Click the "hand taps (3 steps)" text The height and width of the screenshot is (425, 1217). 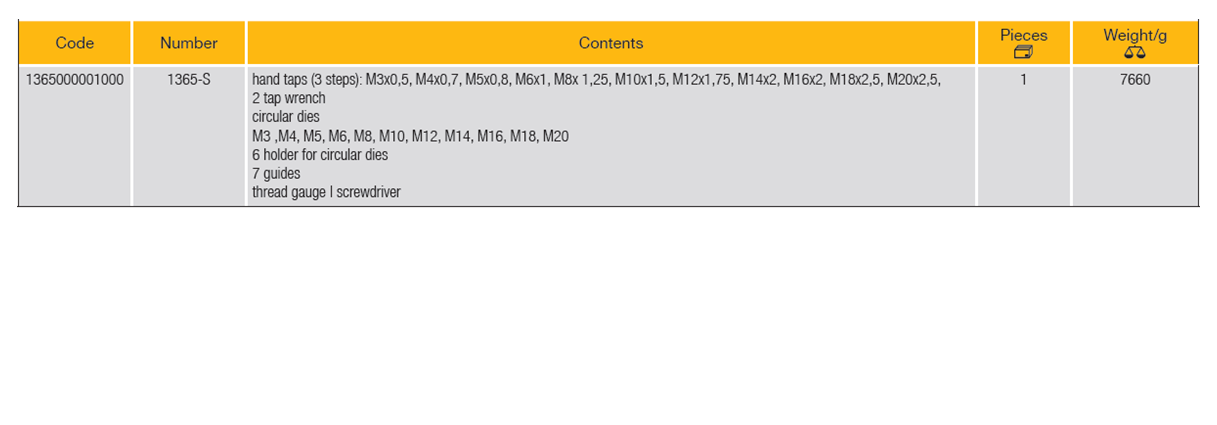[306, 79]
